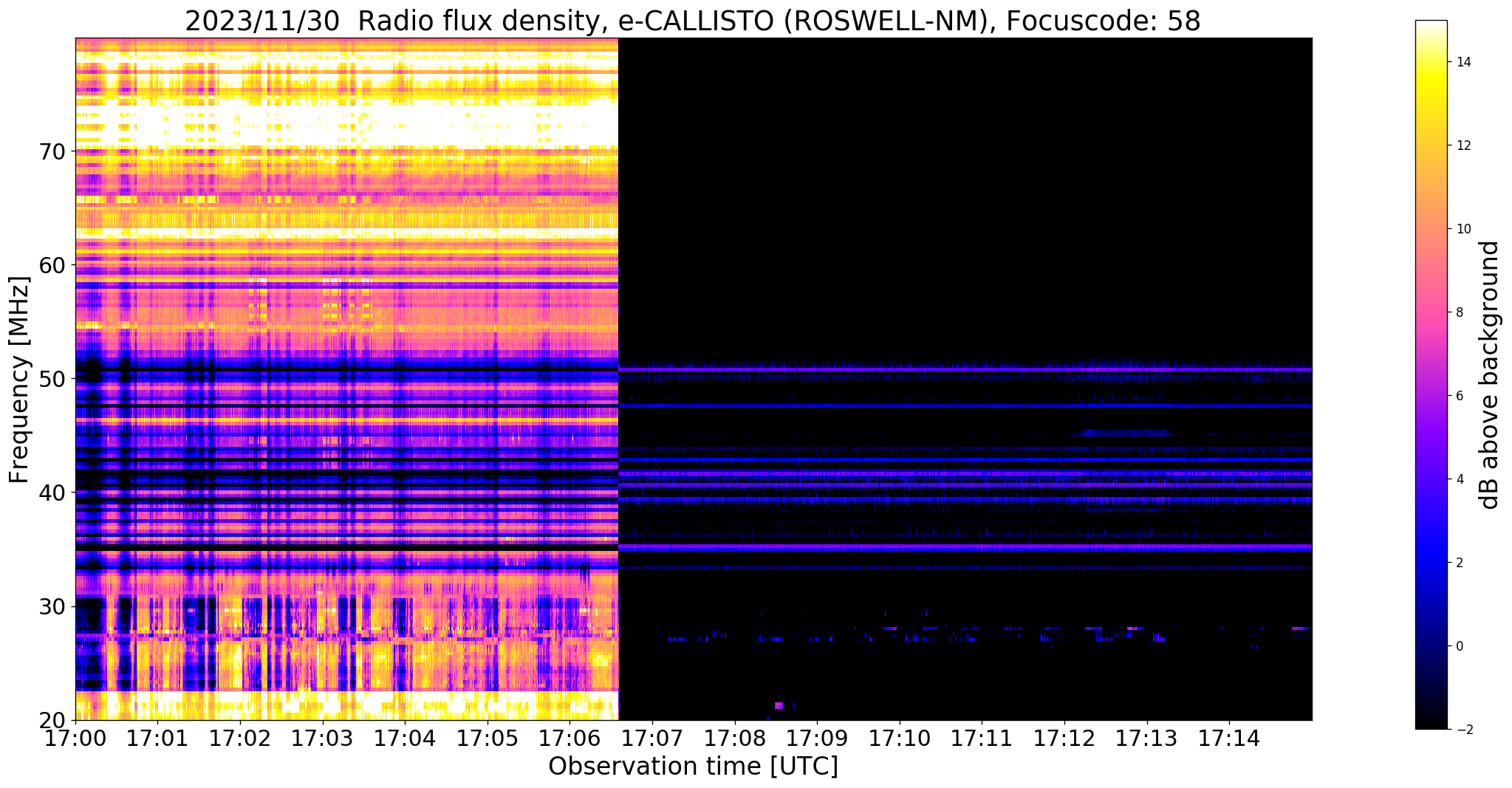Click the 17:07 time tick label

pyautogui.click(x=652, y=737)
